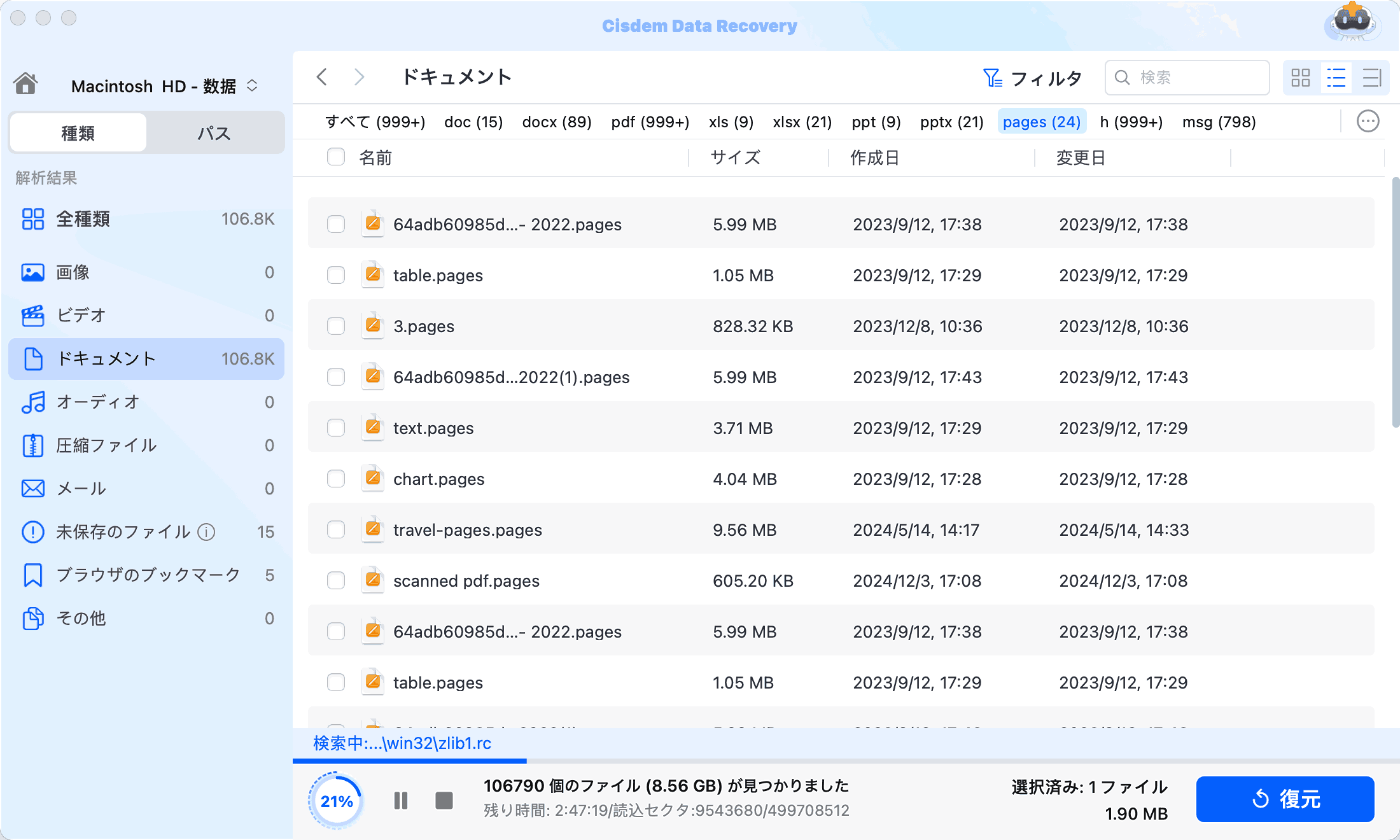Pause the scan
The height and width of the screenshot is (840, 1400).
coord(401,801)
